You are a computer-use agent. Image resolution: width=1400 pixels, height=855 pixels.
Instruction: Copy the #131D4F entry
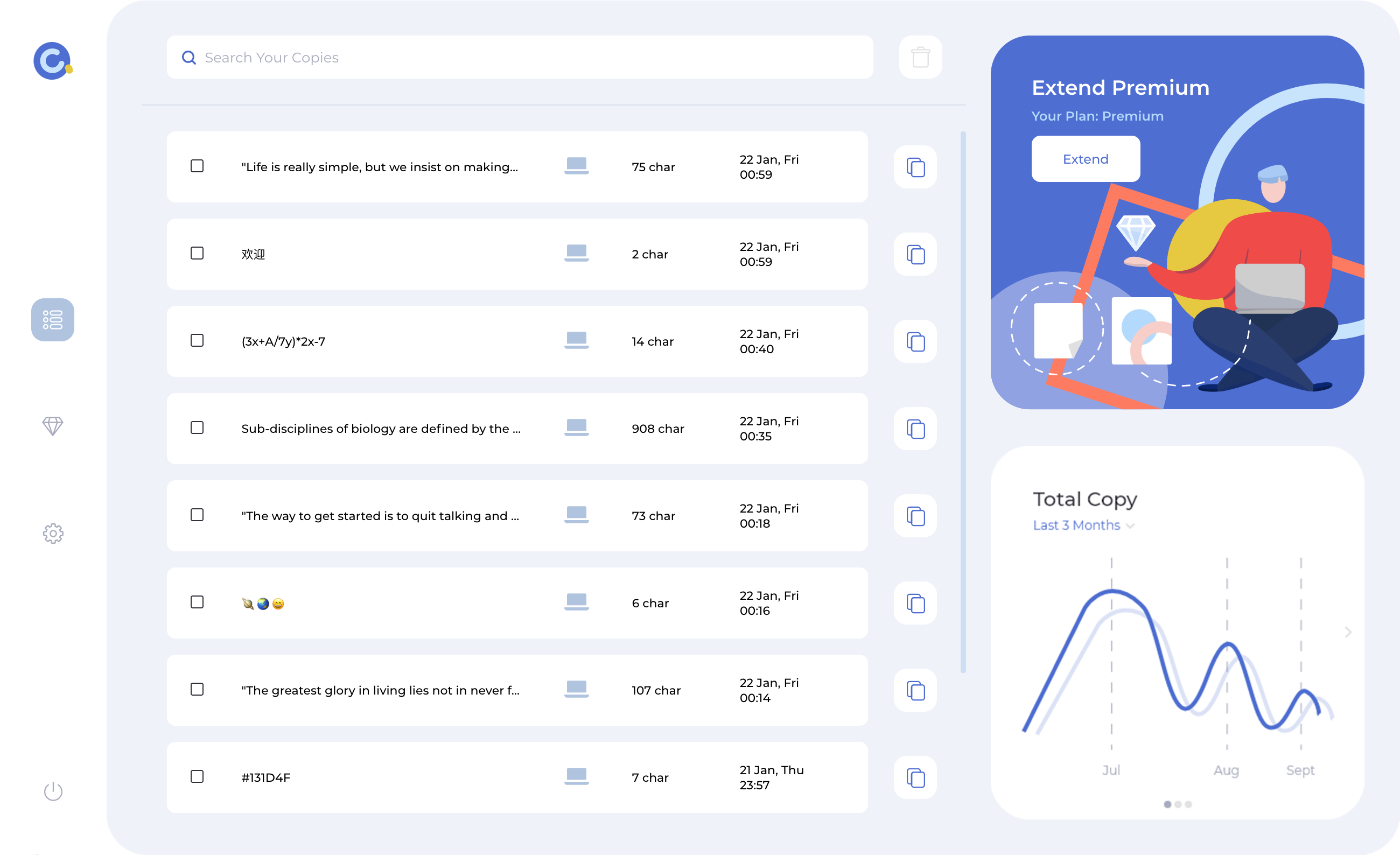click(915, 777)
